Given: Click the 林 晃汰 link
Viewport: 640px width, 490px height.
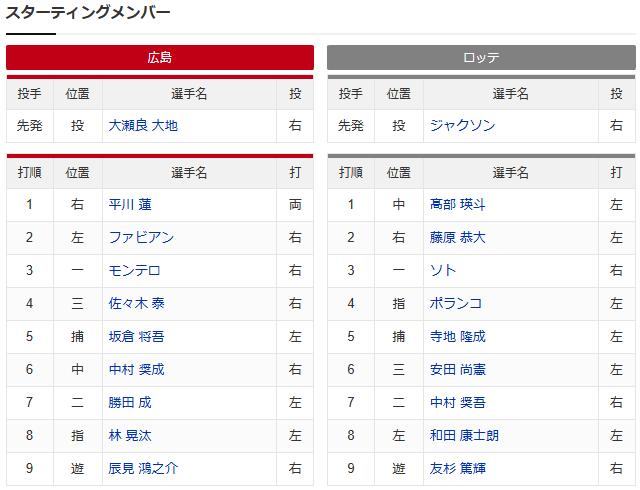Looking at the screenshot, I should (130, 435).
